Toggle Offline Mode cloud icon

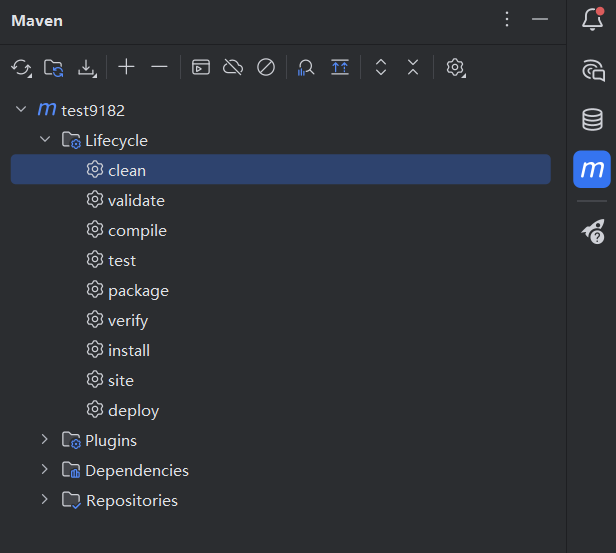233,67
